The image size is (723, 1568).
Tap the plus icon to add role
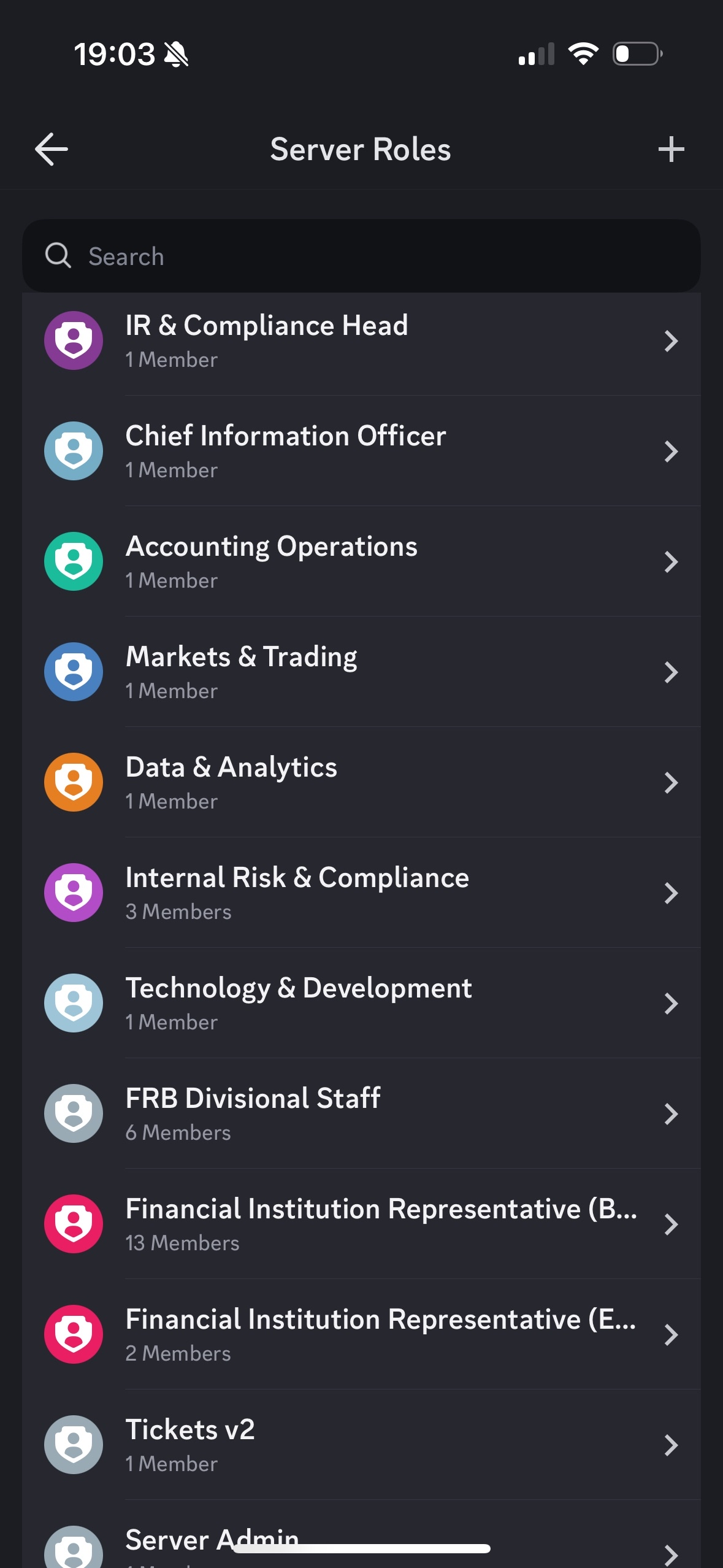(671, 149)
